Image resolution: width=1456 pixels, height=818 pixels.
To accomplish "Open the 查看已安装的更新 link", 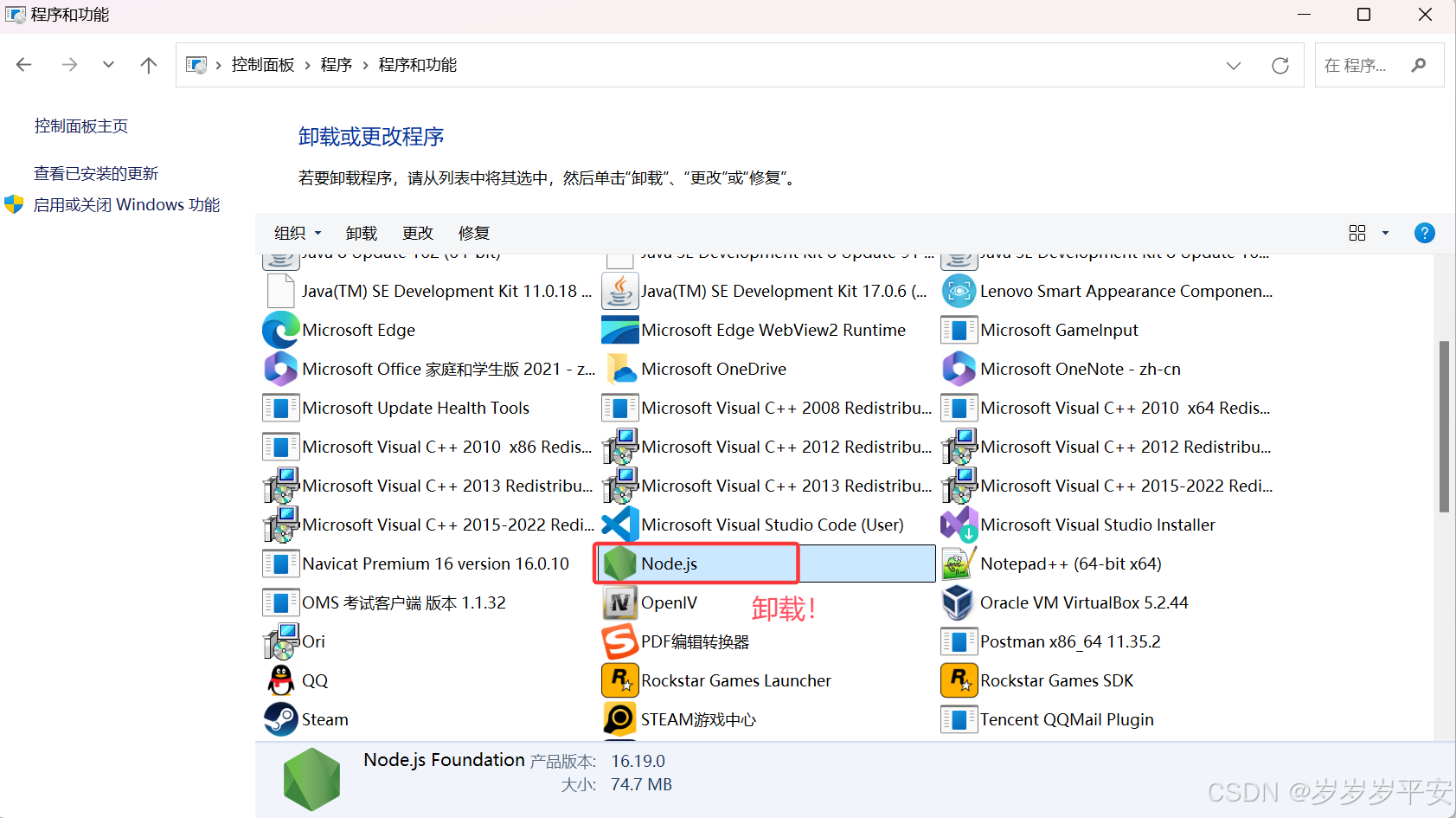I will coord(96,173).
